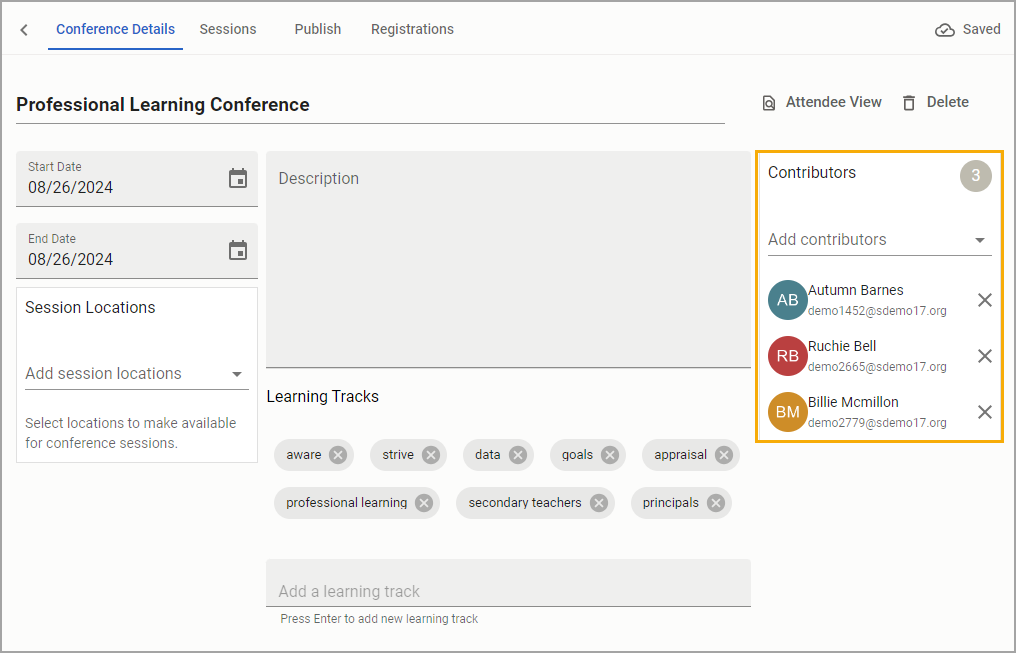
Task: Open the End Date calendar picker
Action: (x=238, y=250)
